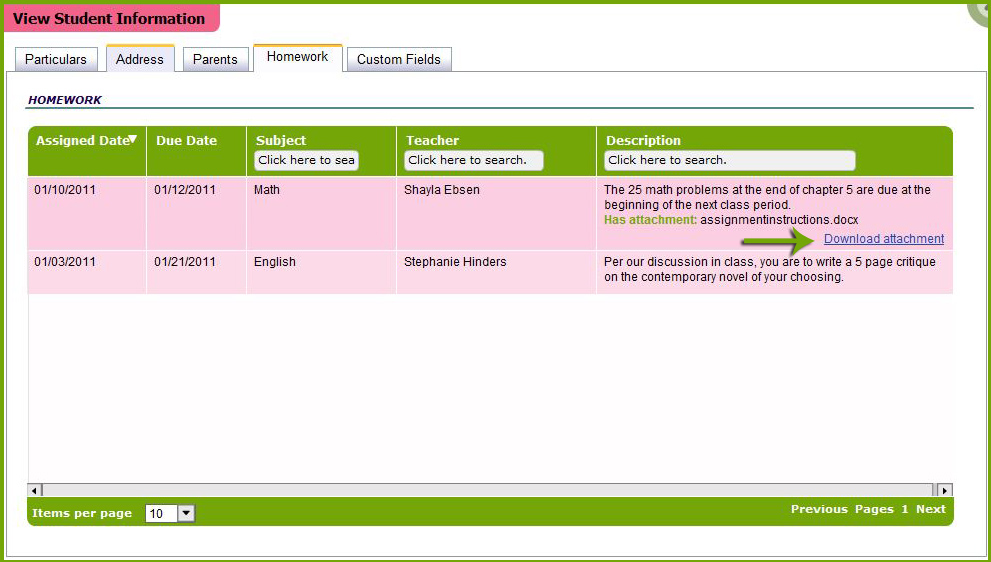
Task: Go to the Previous page of results
Action: 818,509
